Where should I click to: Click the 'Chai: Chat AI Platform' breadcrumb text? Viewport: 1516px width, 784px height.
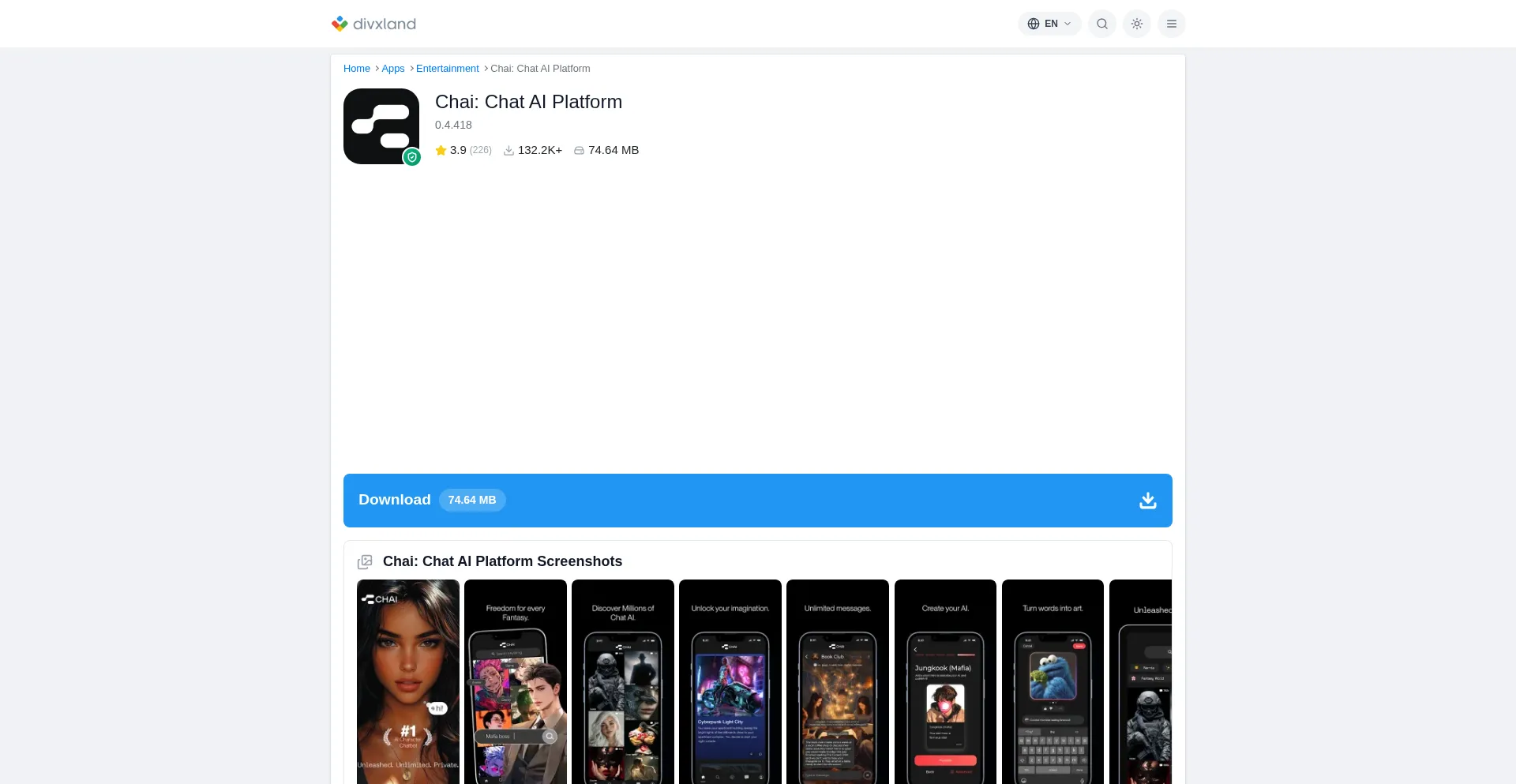click(540, 69)
